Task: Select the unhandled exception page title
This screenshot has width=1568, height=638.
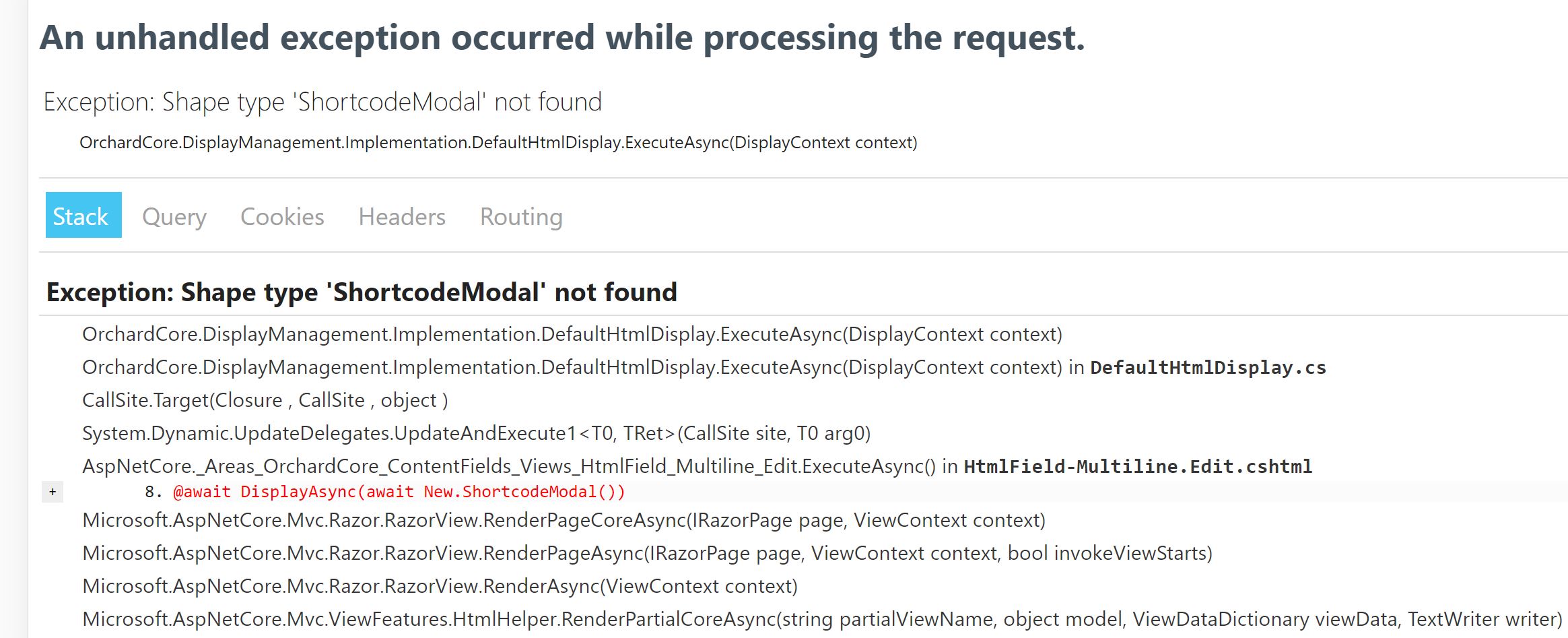Action: (x=563, y=38)
